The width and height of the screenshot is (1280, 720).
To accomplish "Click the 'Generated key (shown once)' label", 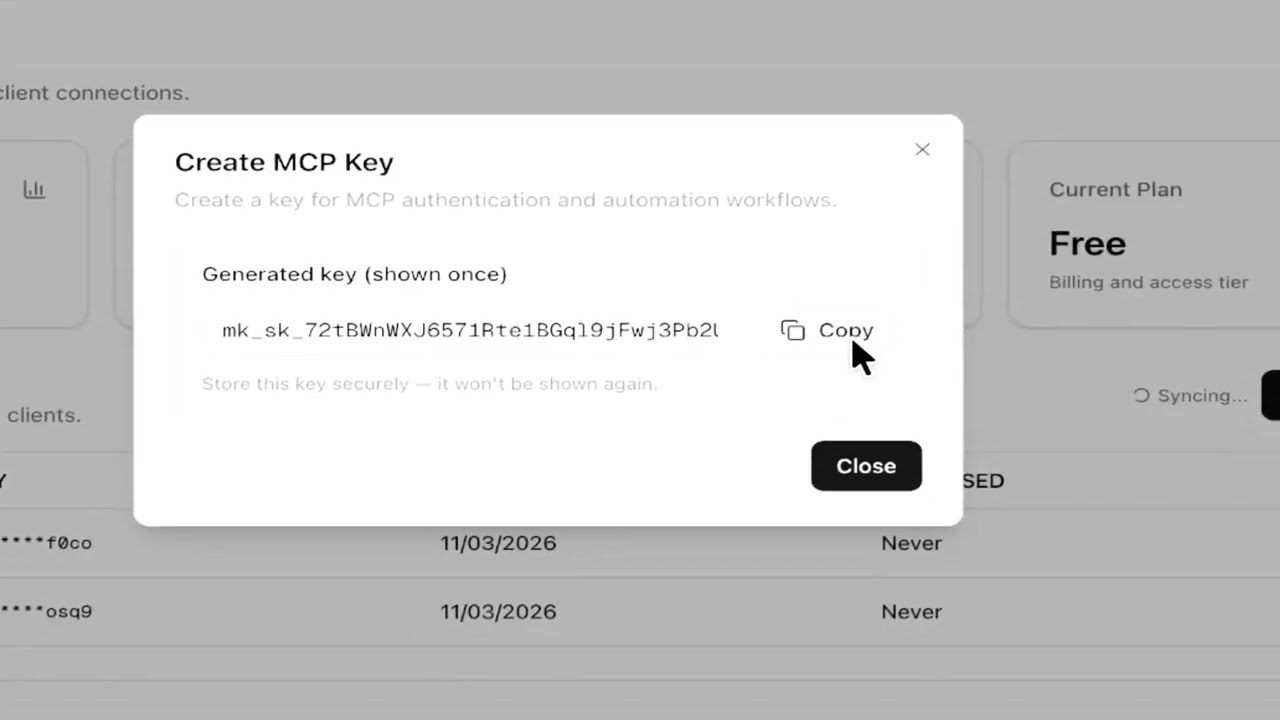I will click(x=354, y=274).
